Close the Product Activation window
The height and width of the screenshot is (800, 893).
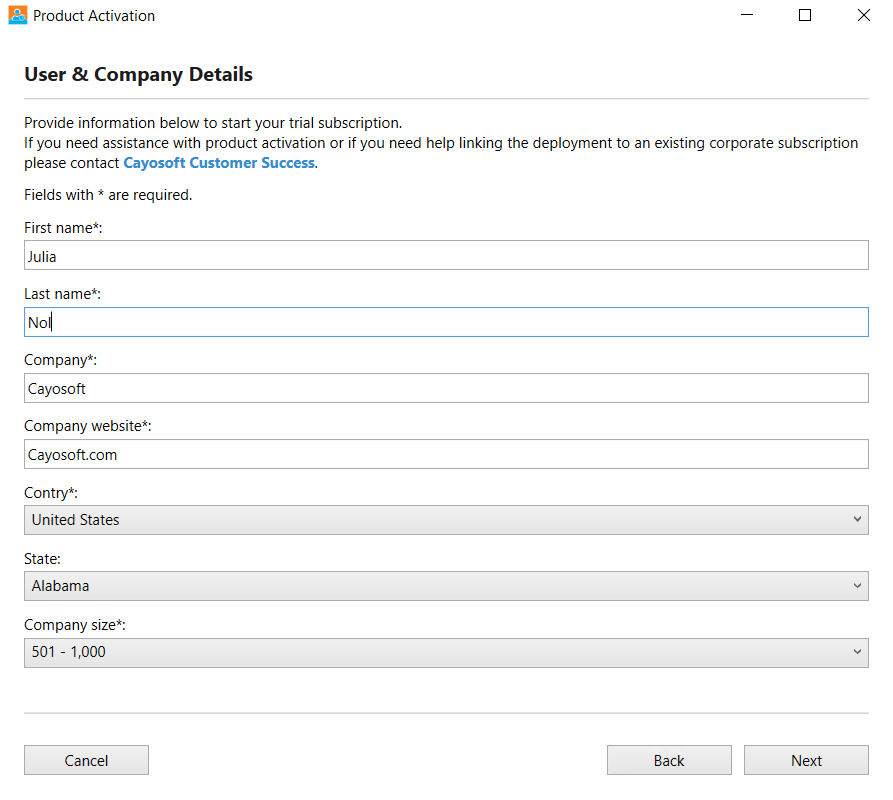point(863,15)
